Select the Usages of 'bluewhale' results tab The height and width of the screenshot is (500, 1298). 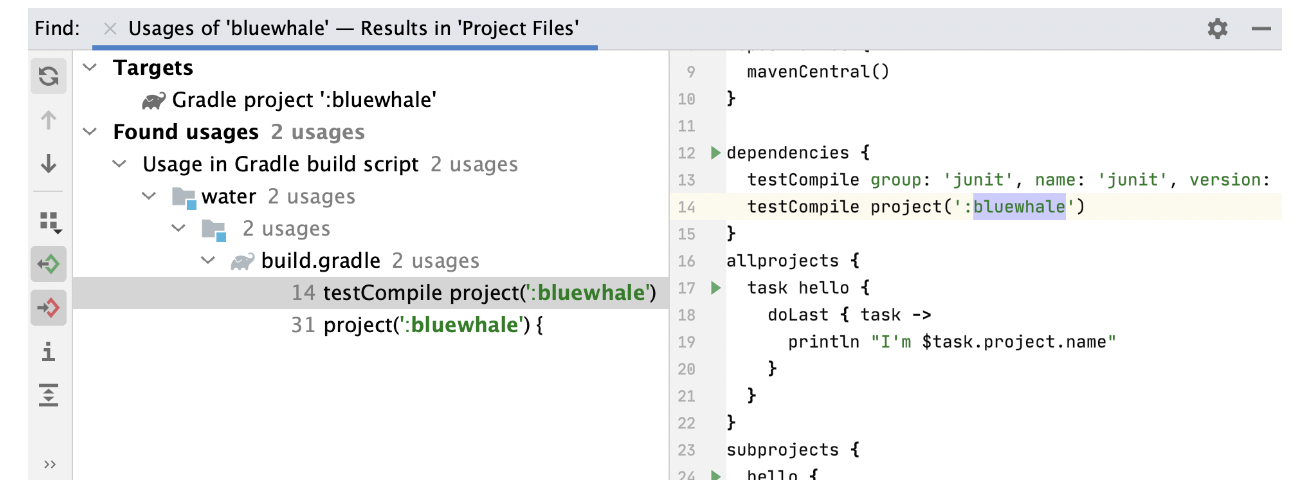point(353,29)
